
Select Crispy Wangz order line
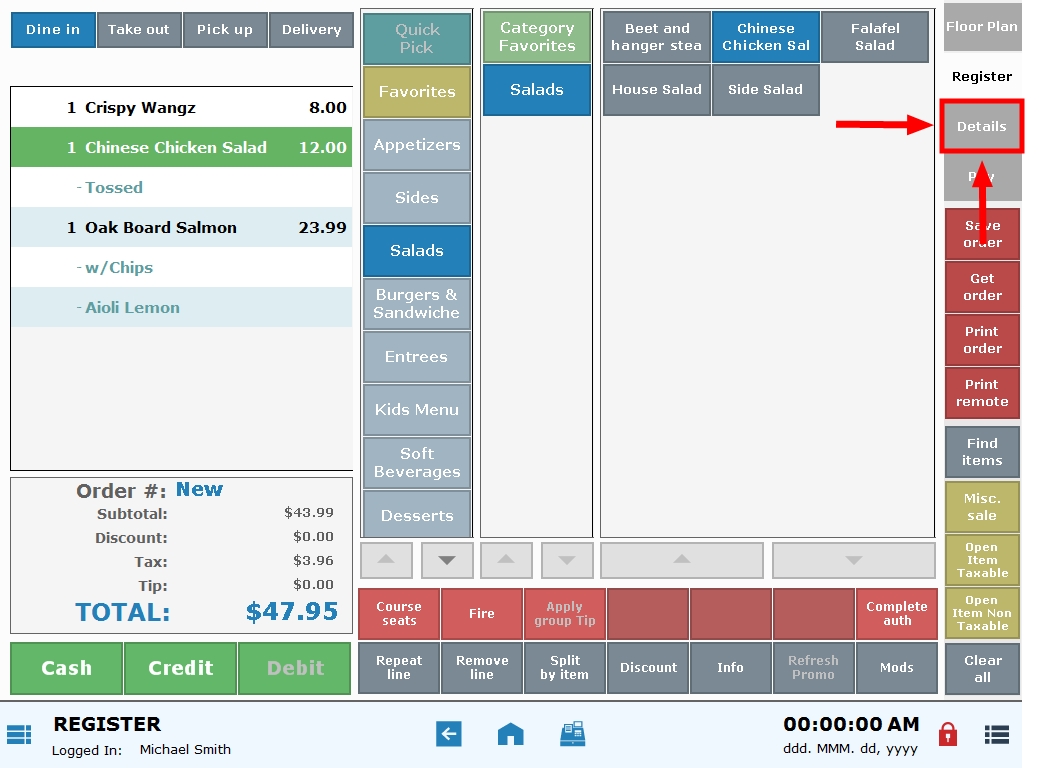[182, 107]
